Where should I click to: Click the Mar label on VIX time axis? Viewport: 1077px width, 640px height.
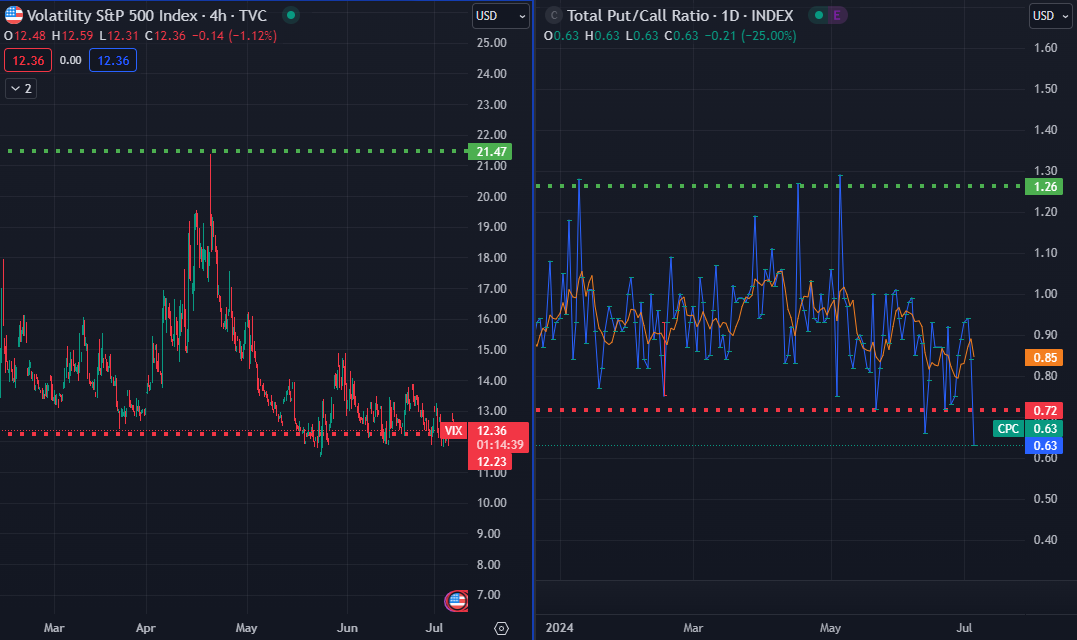click(x=54, y=628)
